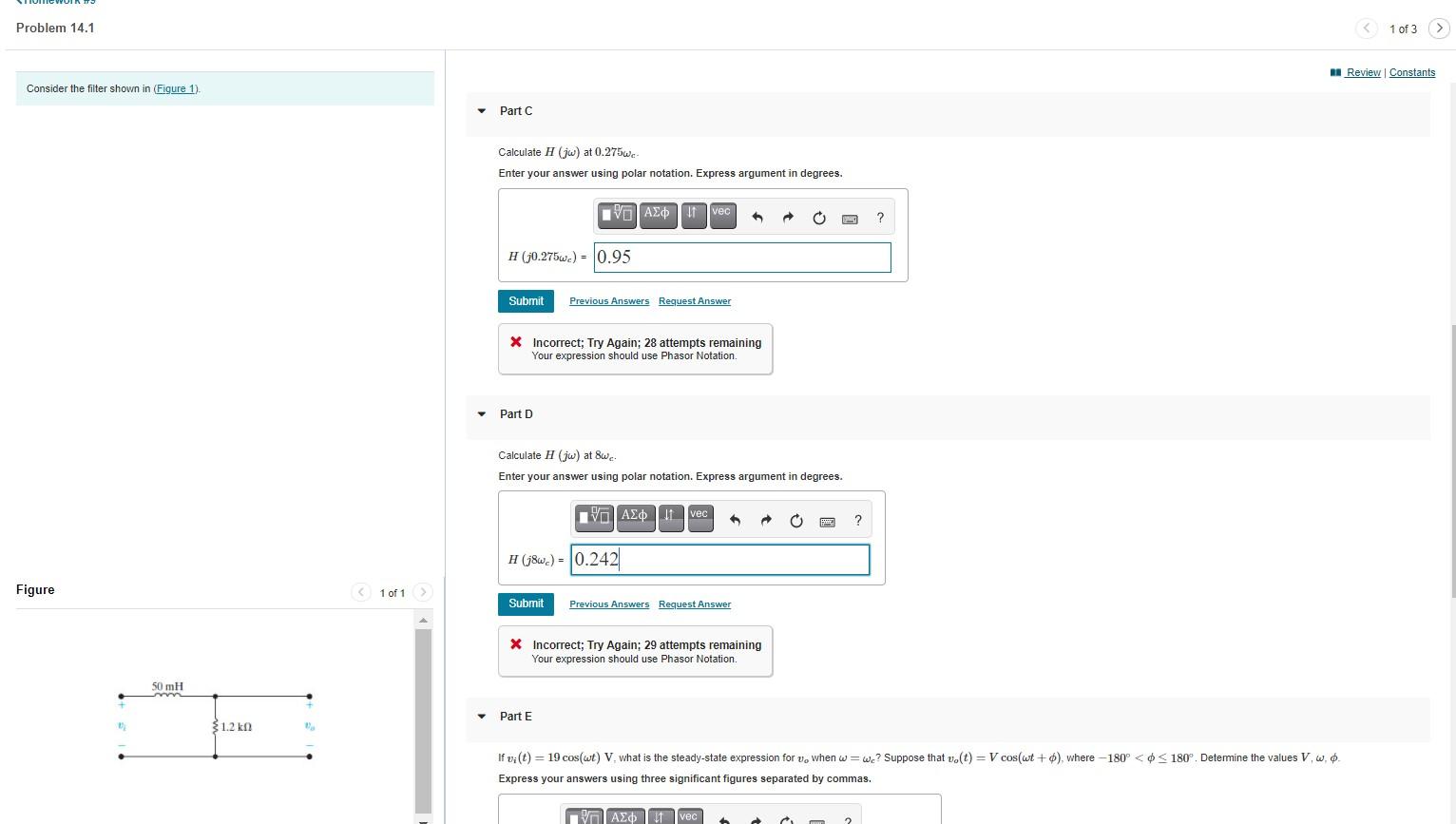Collapse the Part C section

[482, 111]
